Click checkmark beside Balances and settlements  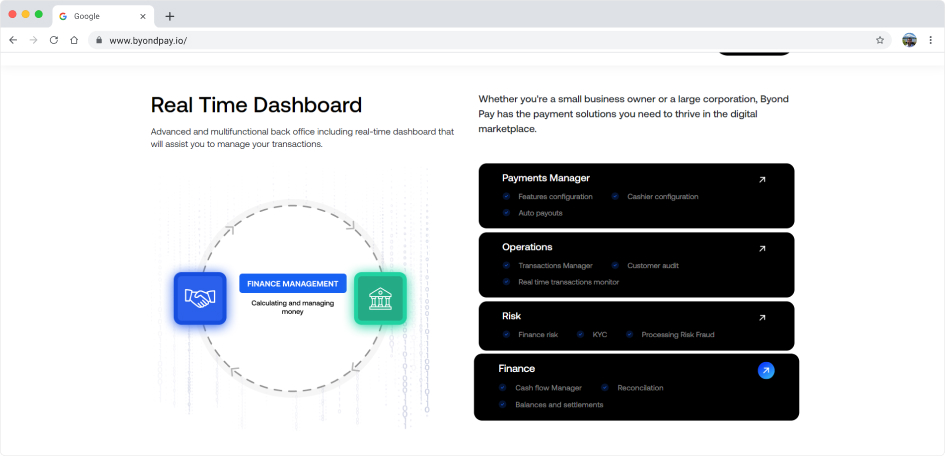coord(502,405)
